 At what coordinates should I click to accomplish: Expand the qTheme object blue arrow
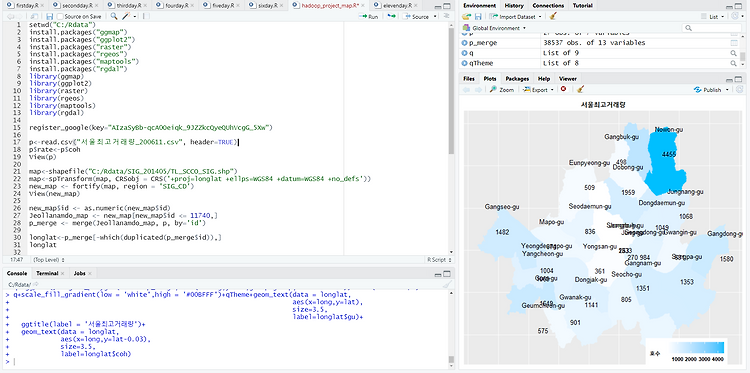(x=464, y=63)
